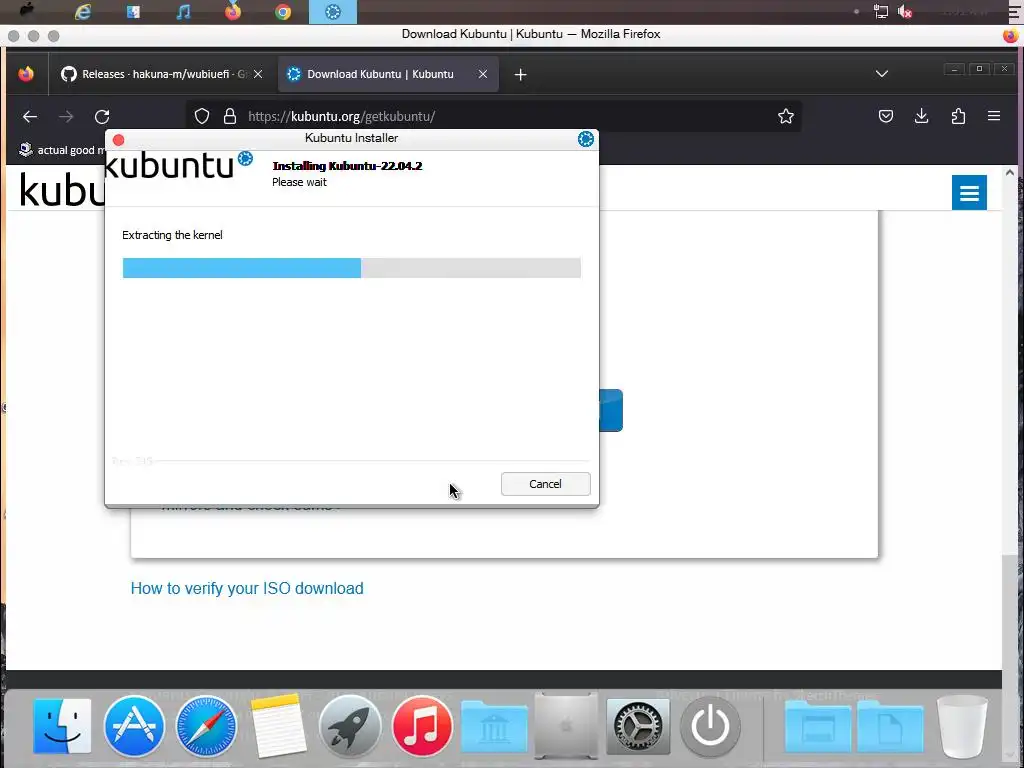
Task: Open Finder in the dock
Action: (x=62, y=726)
